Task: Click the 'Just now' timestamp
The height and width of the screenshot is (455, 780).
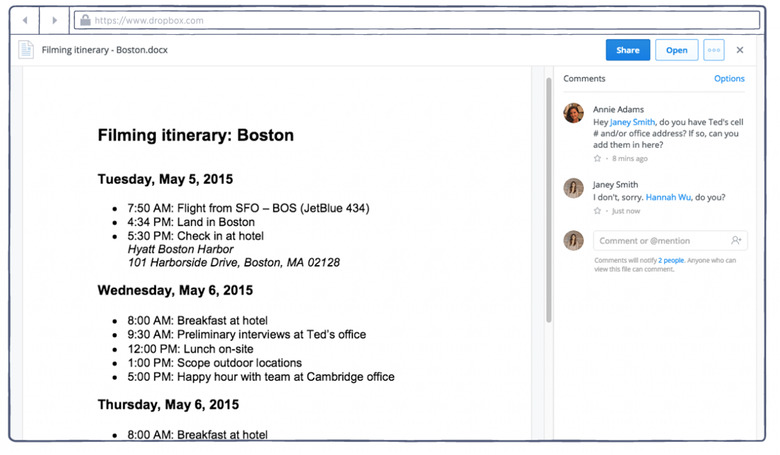Action: [626, 211]
